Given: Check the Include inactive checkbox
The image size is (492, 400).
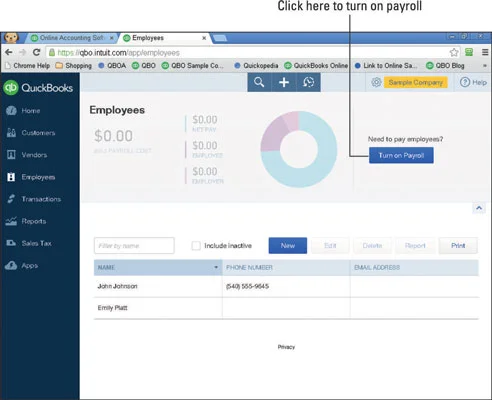Looking at the screenshot, I should (196, 246).
